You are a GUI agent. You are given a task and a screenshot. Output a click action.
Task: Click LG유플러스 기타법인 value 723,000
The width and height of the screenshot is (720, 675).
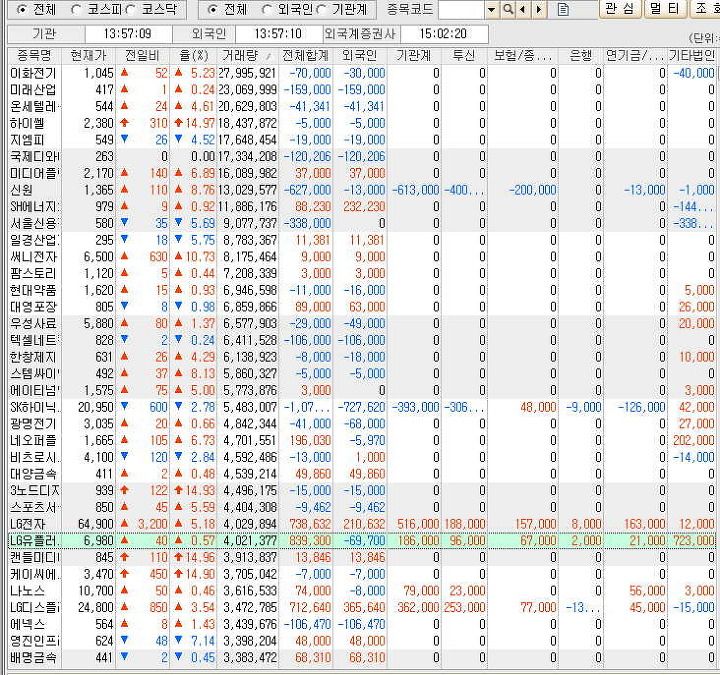point(693,540)
